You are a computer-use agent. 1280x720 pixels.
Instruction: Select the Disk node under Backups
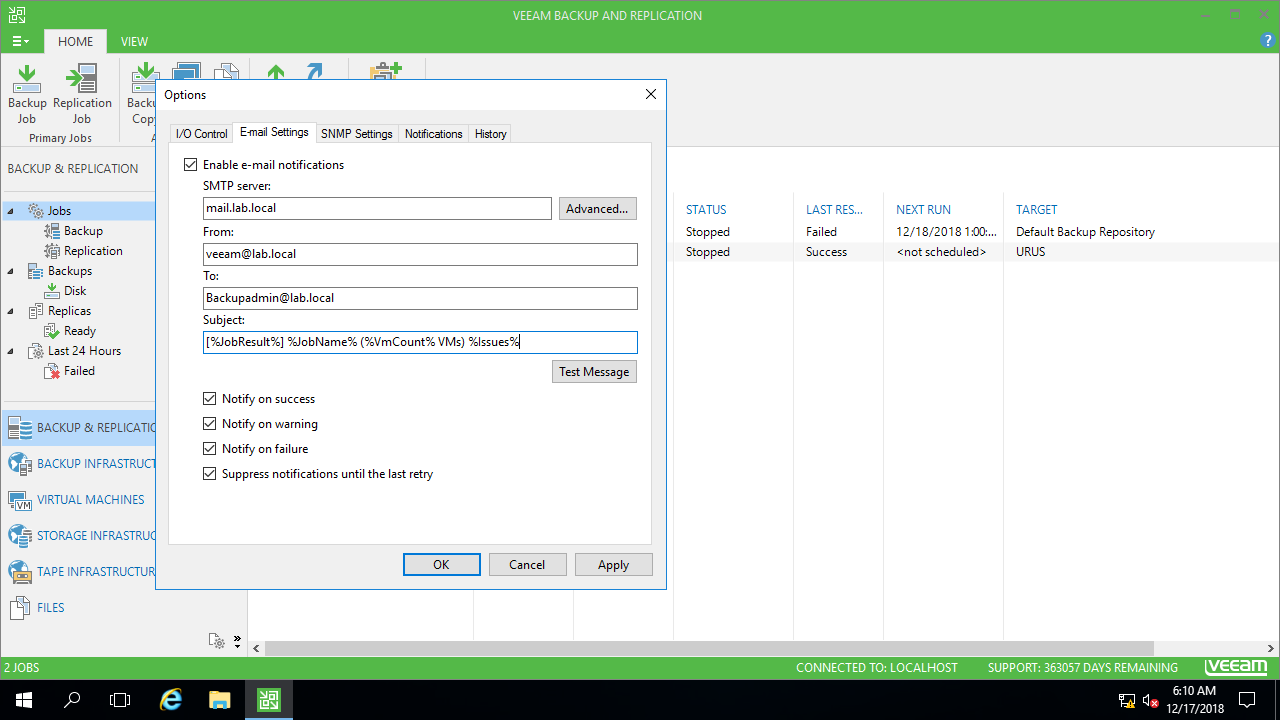(x=74, y=291)
